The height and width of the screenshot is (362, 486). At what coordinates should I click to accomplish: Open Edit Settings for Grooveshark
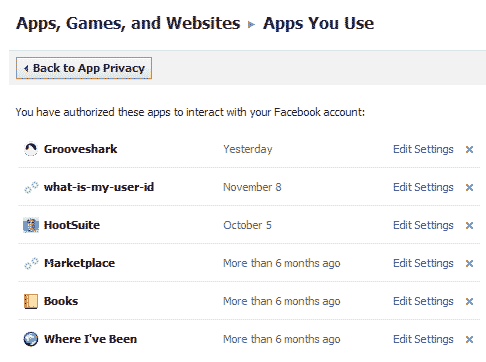(423, 149)
